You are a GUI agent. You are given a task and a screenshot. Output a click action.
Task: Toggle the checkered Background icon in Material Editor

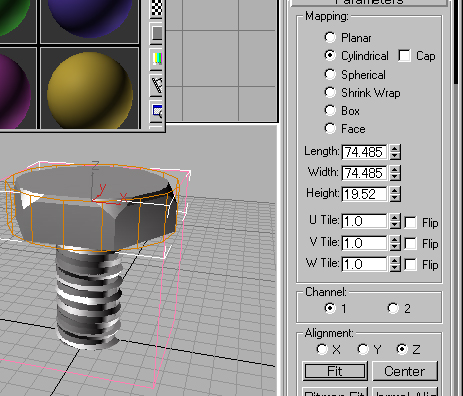[157, 8]
